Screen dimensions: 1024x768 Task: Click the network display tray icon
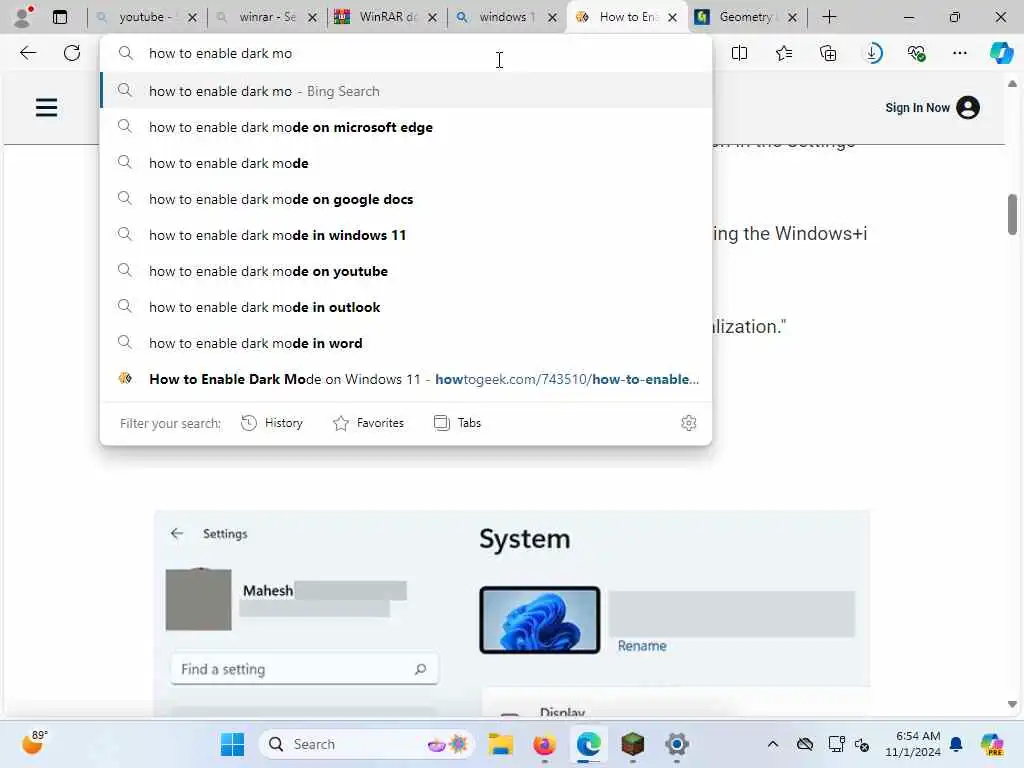pos(835,744)
